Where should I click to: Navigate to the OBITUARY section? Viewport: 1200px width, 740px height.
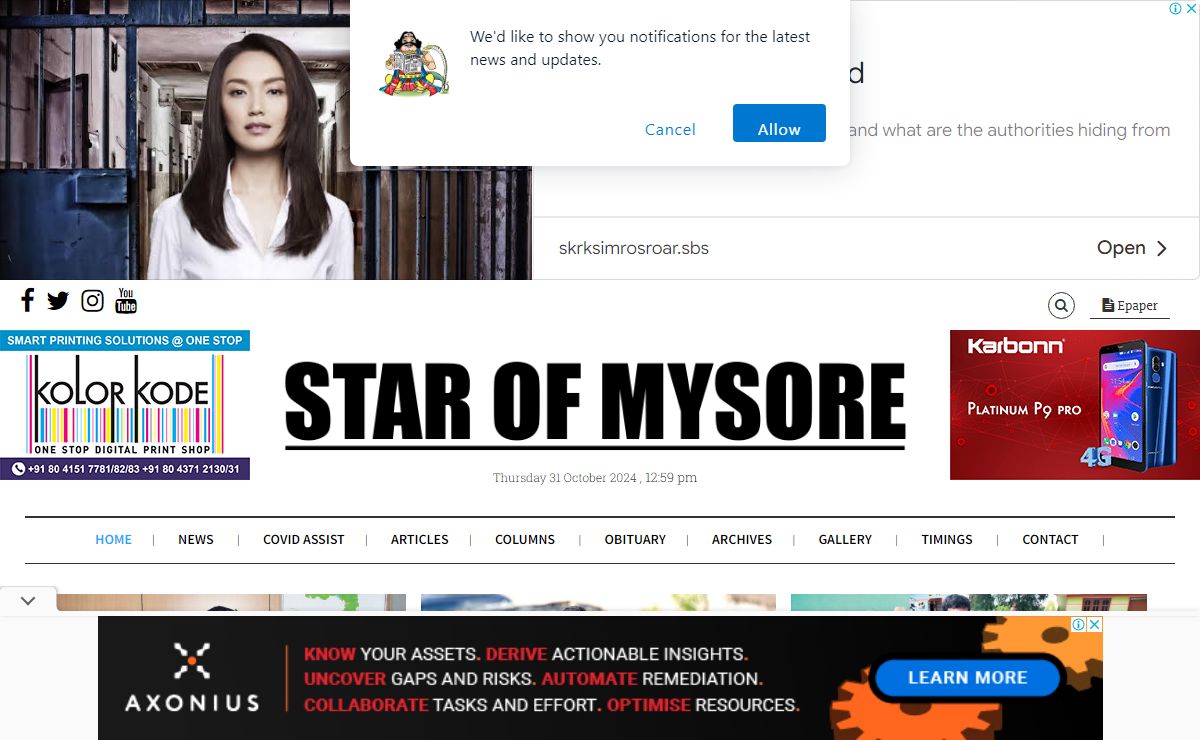pyautogui.click(x=635, y=539)
